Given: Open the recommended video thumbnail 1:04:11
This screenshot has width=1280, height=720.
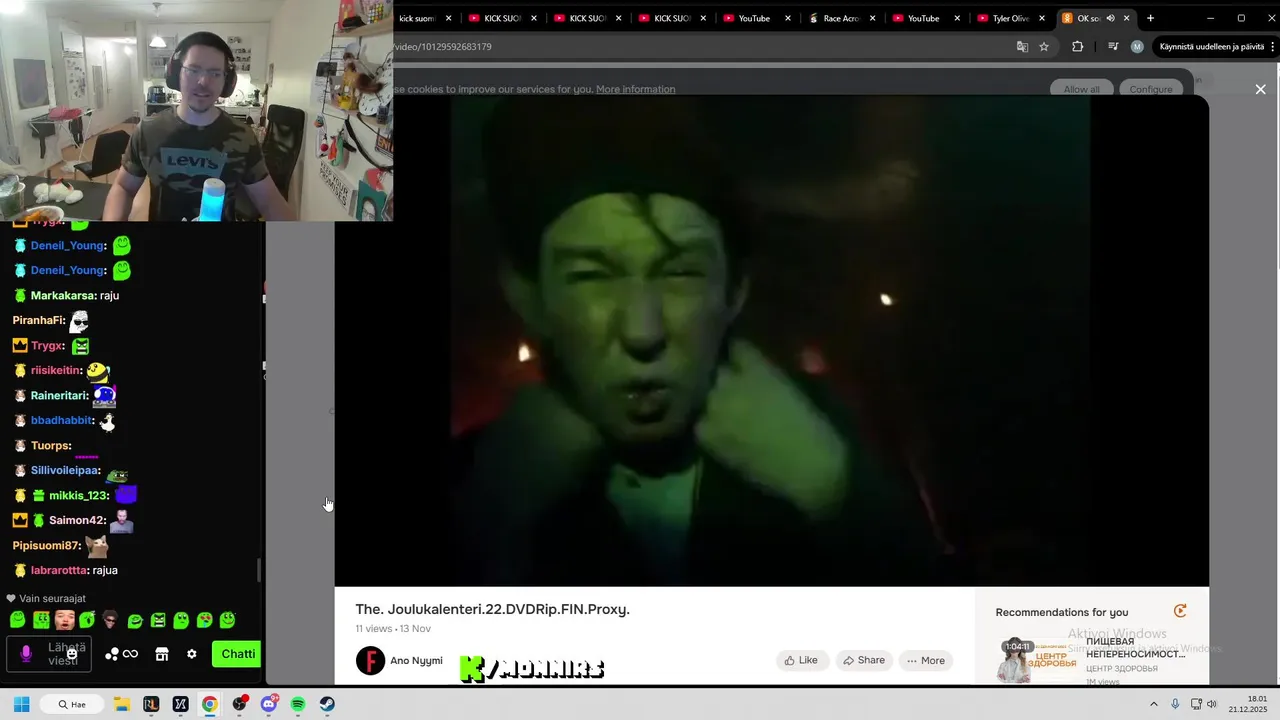Looking at the screenshot, I should coord(1037,660).
